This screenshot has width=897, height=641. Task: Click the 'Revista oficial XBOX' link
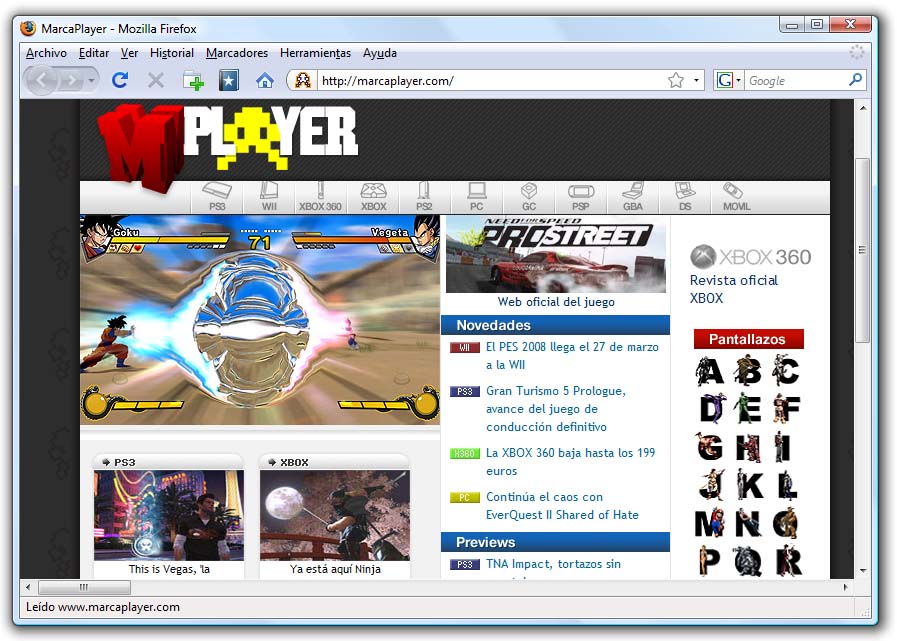click(x=733, y=289)
